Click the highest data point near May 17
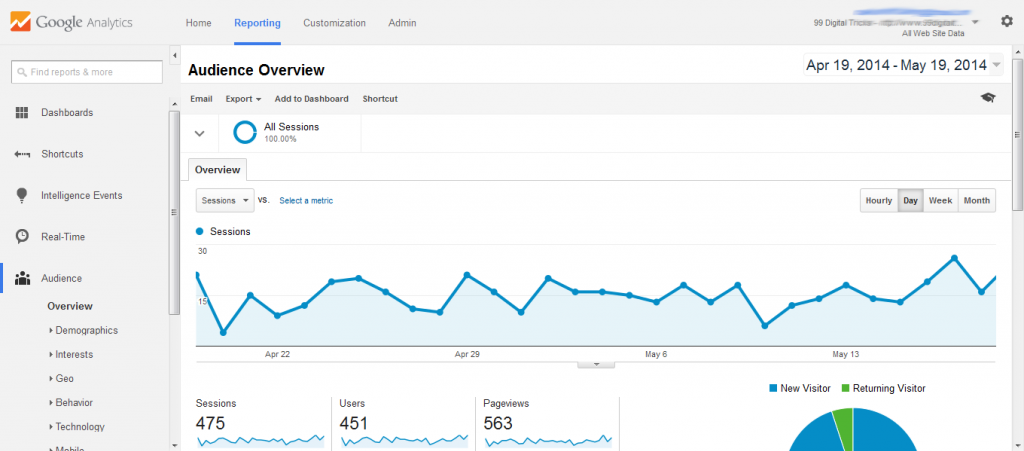The height and width of the screenshot is (451, 1024). [954, 258]
